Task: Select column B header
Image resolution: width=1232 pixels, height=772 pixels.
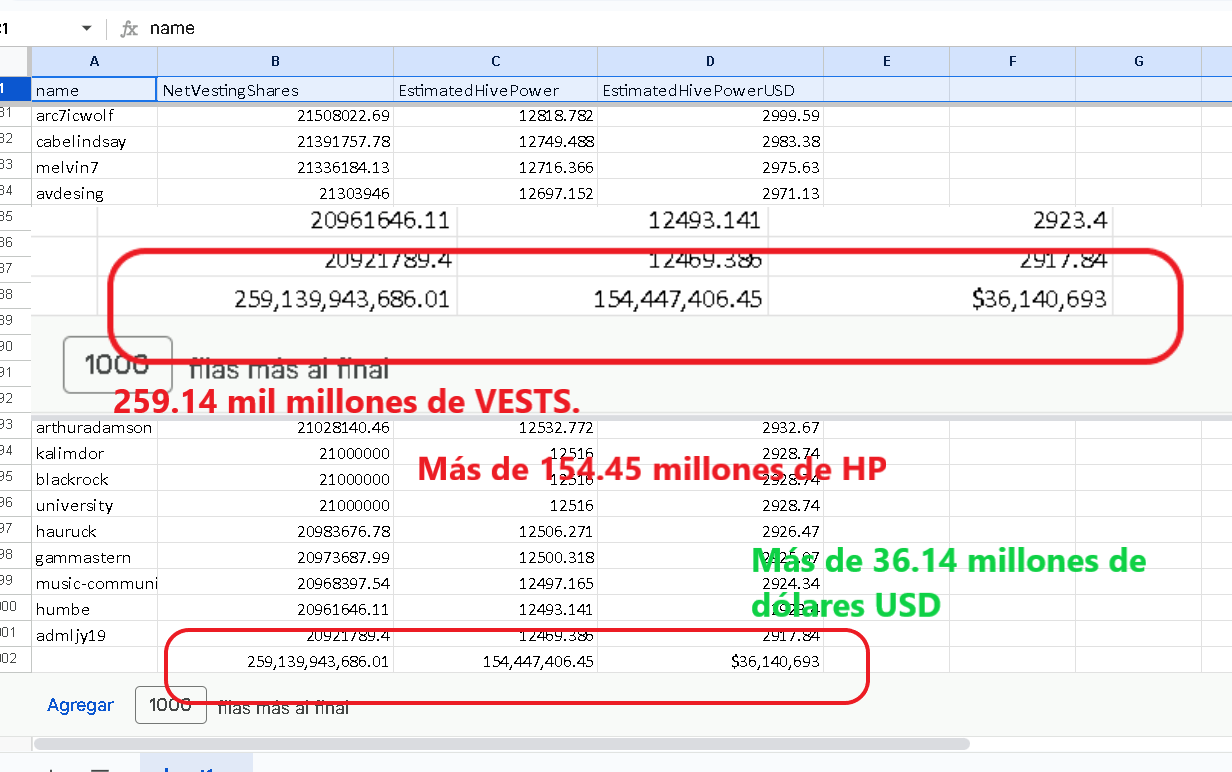Action: (x=275, y=61)
